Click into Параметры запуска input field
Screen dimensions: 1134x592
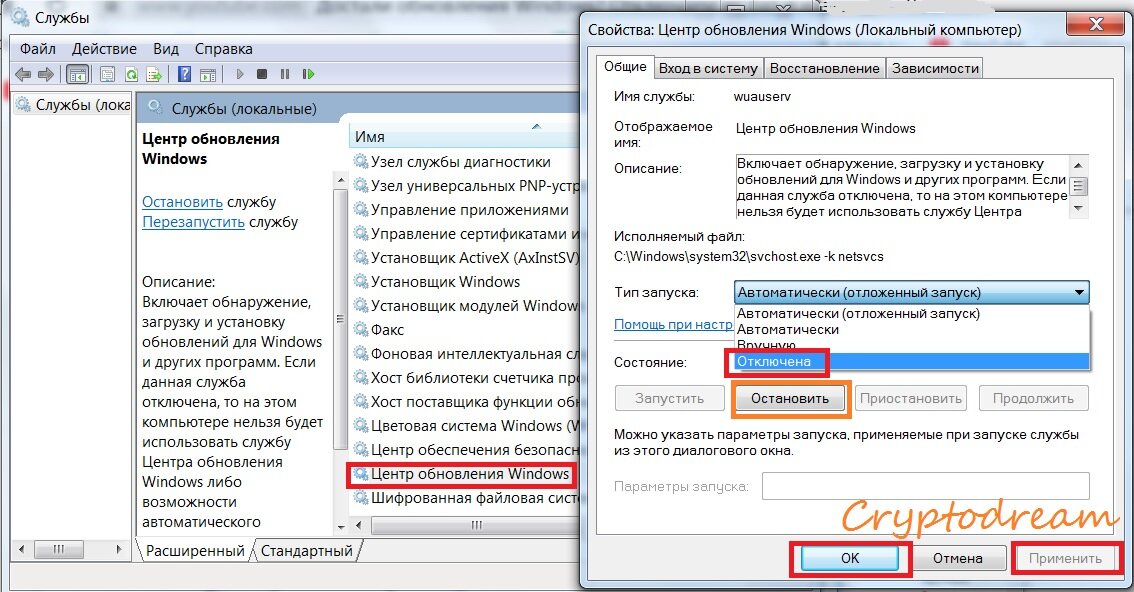(x=926, y=486)
